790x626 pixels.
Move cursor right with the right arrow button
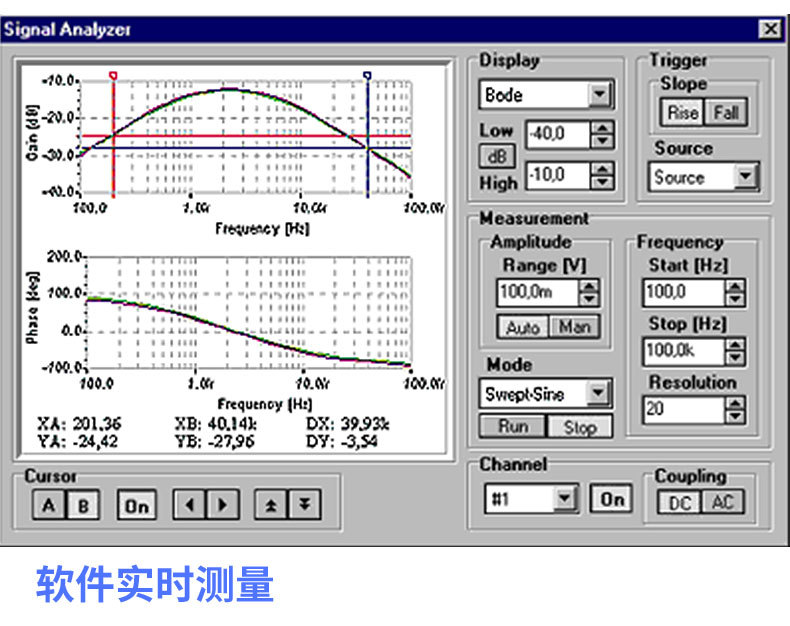tap(222, 505)
